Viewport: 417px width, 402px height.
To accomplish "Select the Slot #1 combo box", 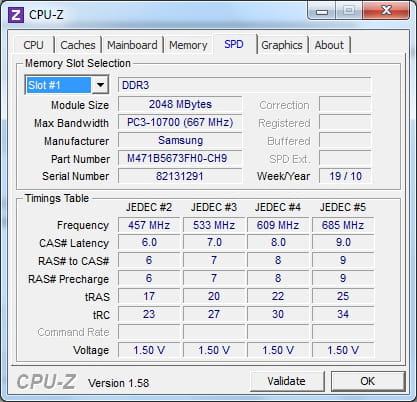I will pos(67,85).
